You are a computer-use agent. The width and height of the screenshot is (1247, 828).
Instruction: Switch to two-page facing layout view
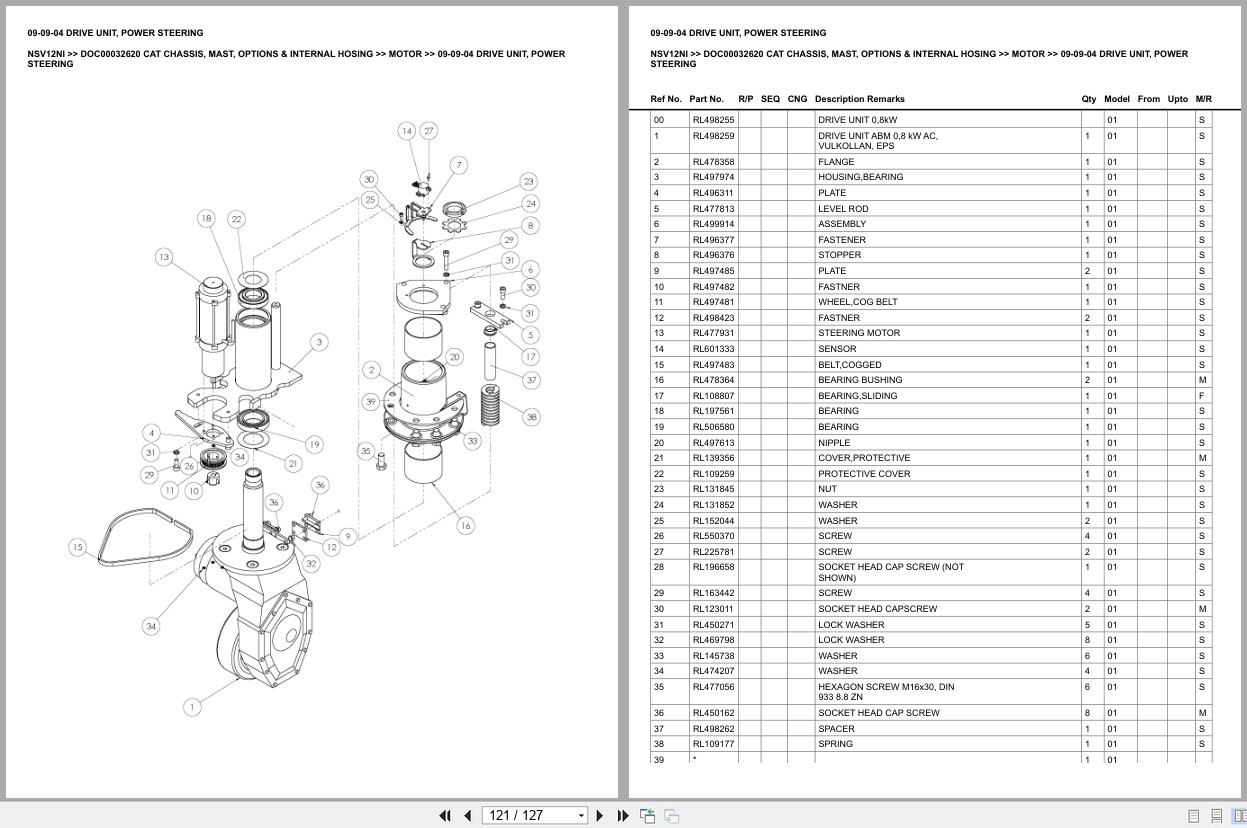(x=1239, y=816)
